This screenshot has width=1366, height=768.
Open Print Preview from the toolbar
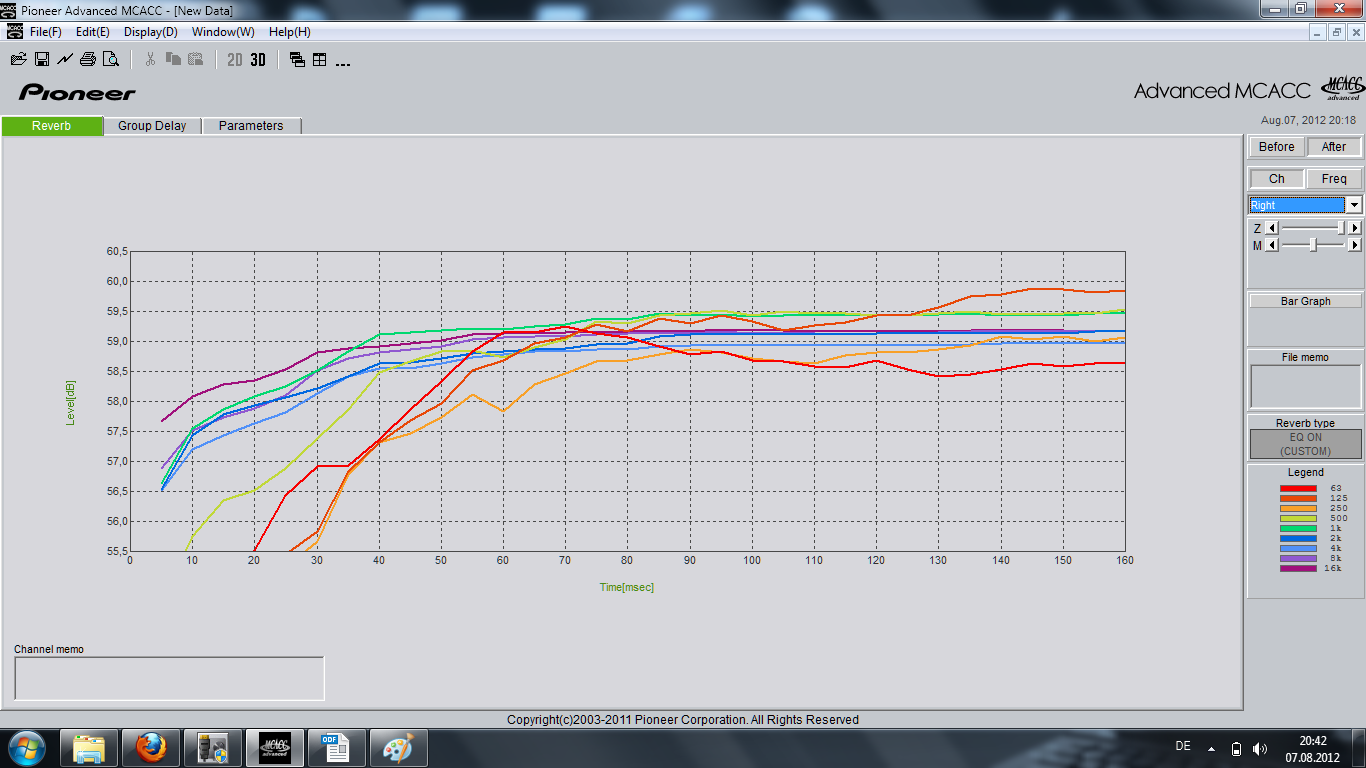click(x=111, y=59)
